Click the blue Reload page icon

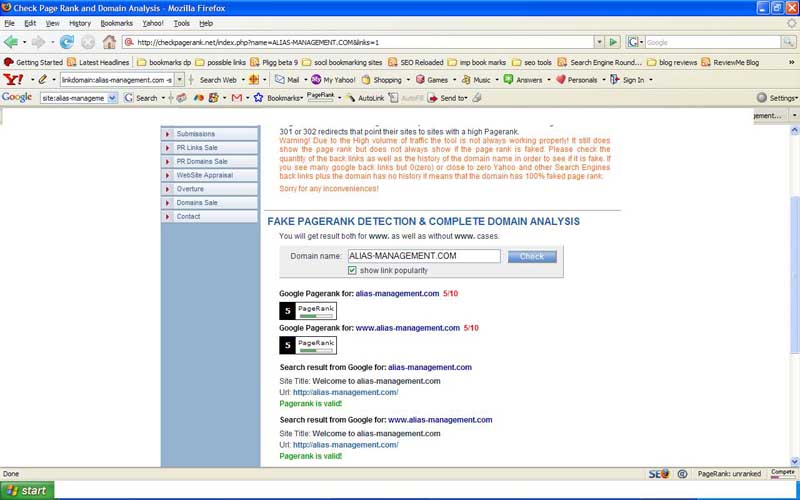(66, 42)
